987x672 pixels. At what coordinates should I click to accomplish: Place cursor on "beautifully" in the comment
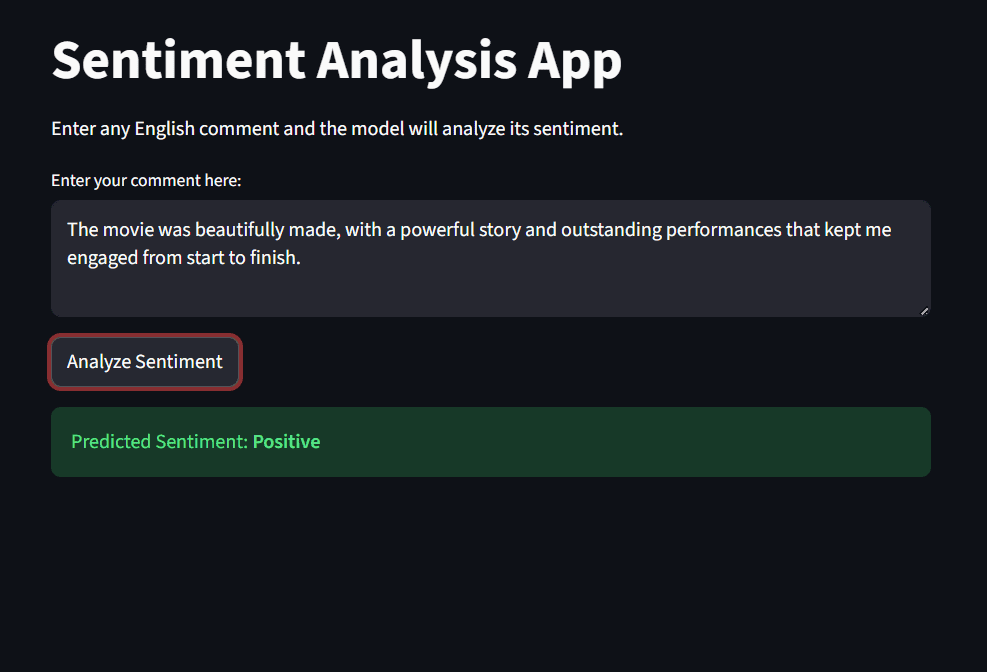pyautogui.click(x=238, y=230)
